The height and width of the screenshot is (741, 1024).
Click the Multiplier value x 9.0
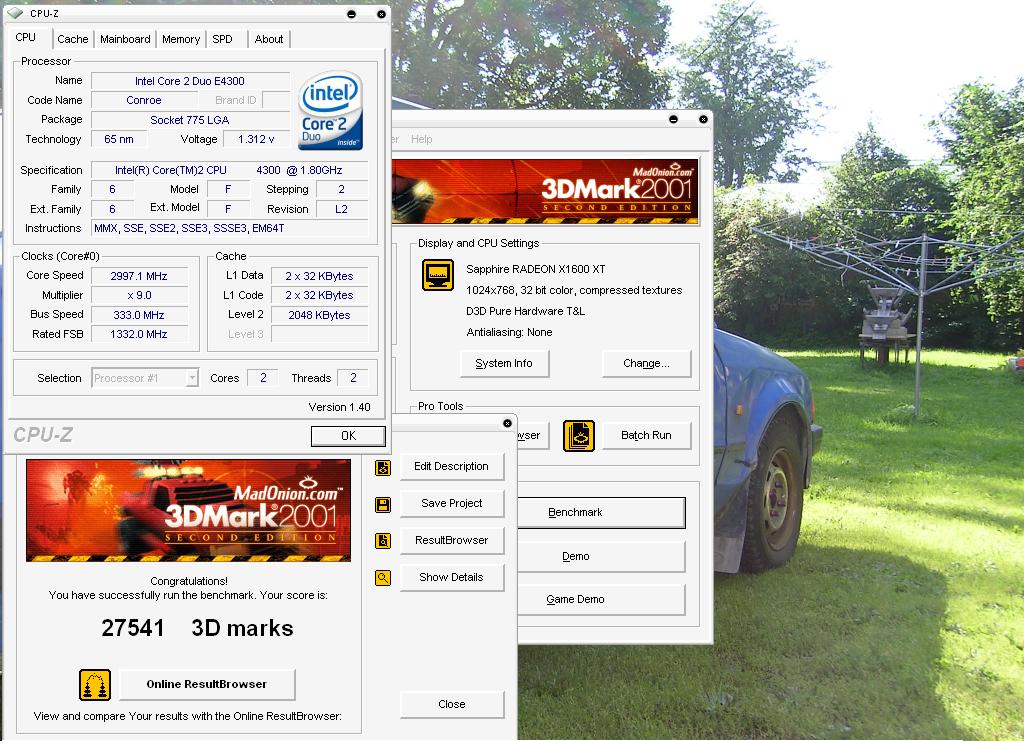tap(139, 295)
